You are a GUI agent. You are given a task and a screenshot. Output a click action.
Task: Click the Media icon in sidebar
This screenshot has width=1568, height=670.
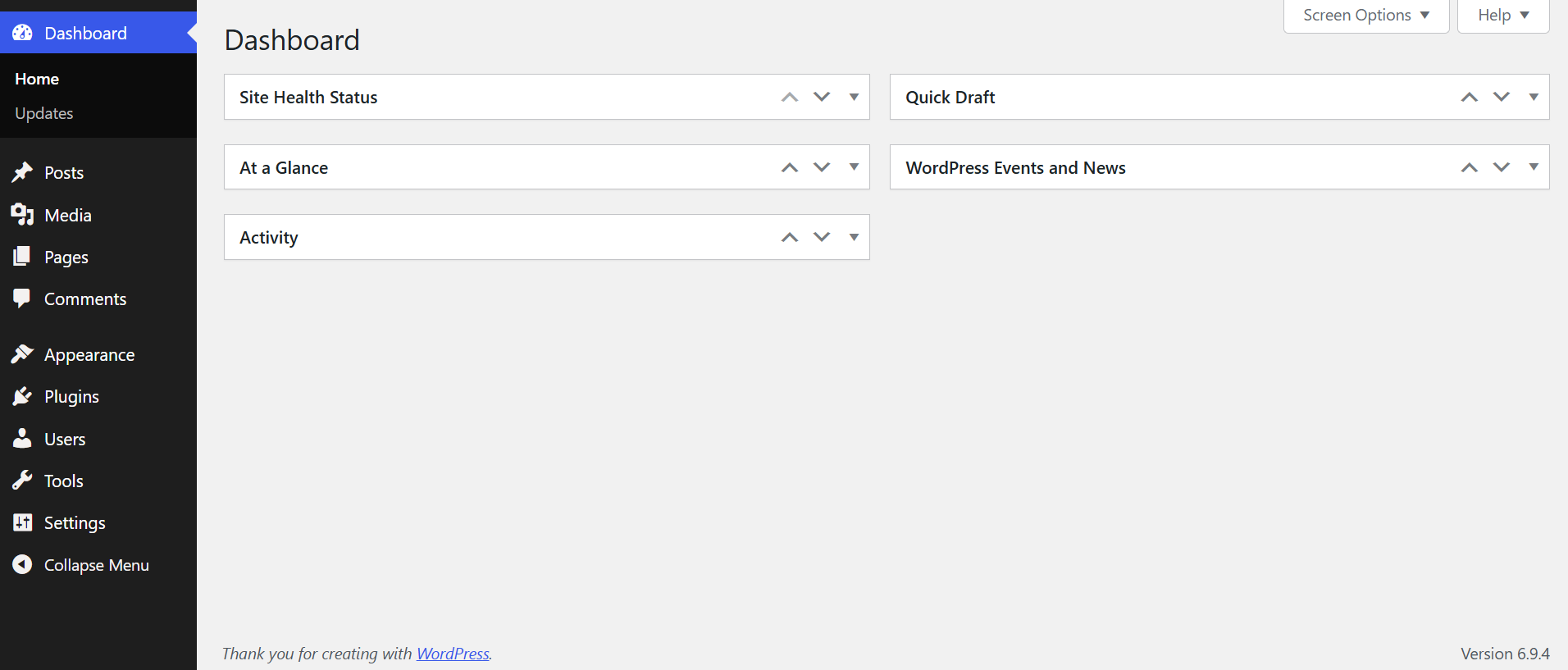[22, 215]
